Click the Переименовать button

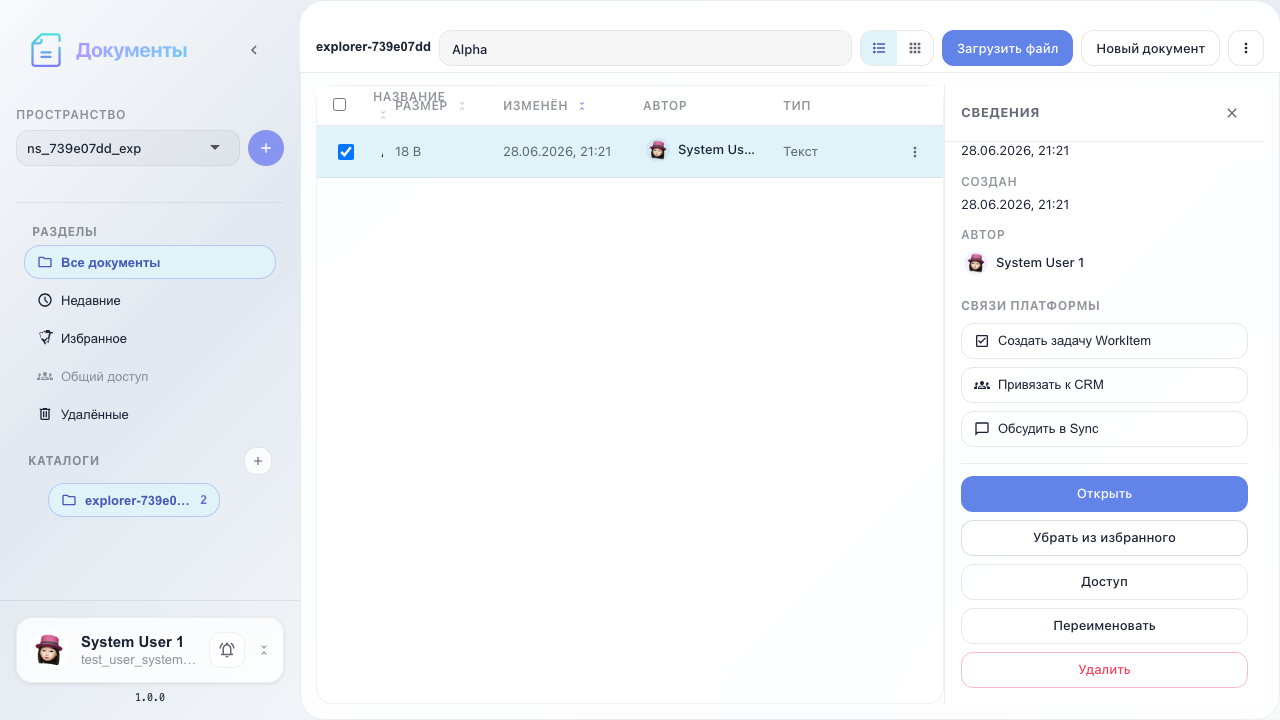click(1104, 626)
